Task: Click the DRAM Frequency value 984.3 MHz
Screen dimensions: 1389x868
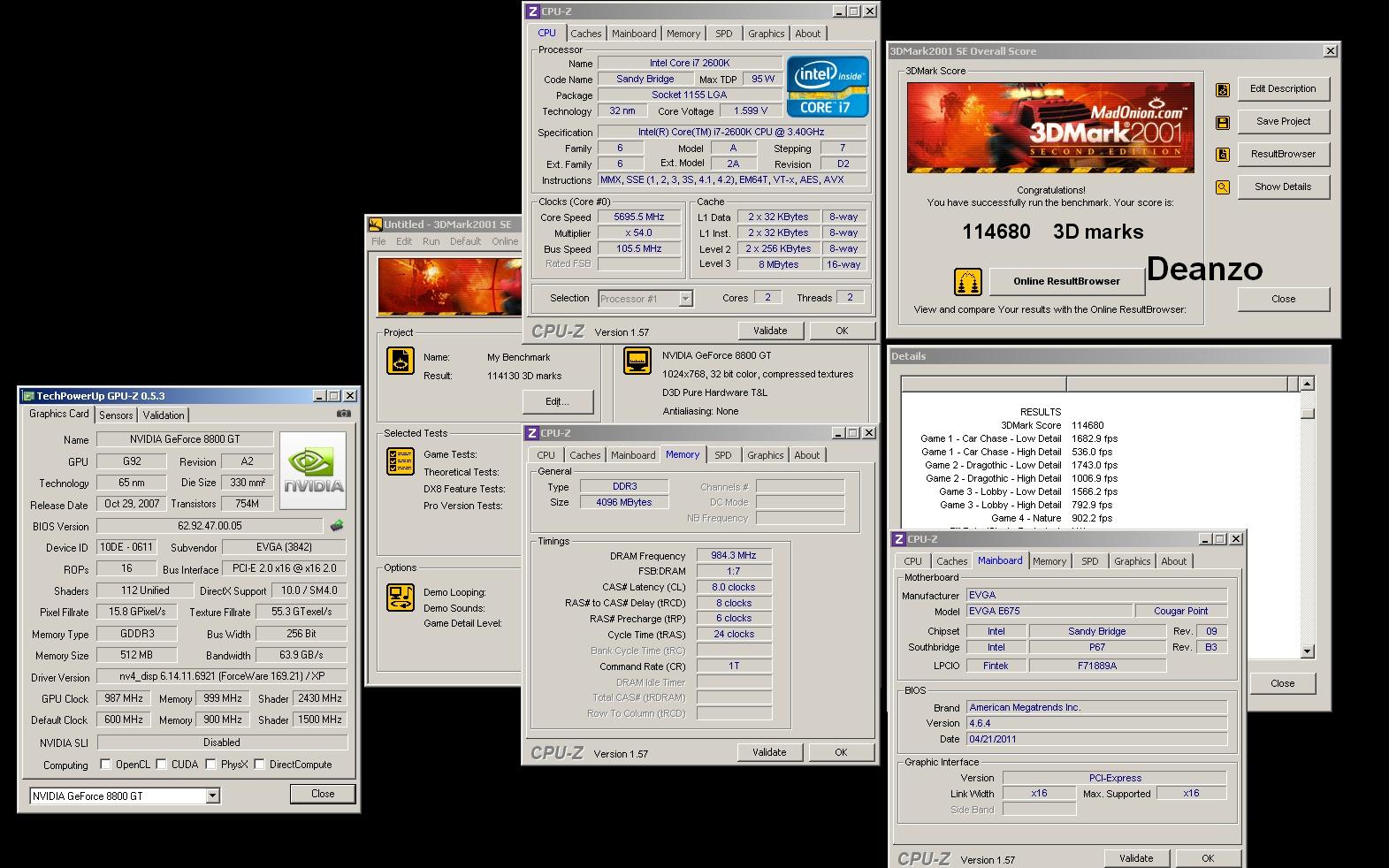Action: (734, 555)
